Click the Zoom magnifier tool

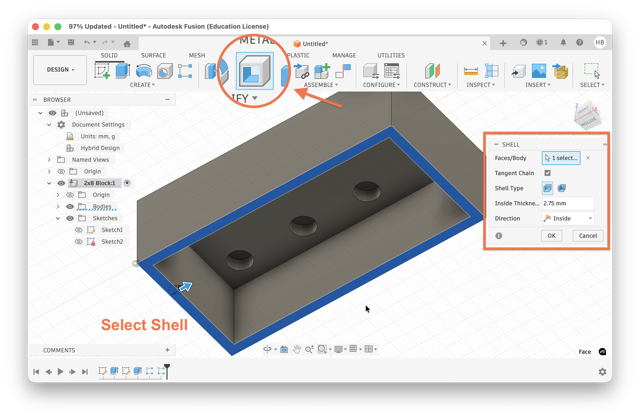coord(309,349)
